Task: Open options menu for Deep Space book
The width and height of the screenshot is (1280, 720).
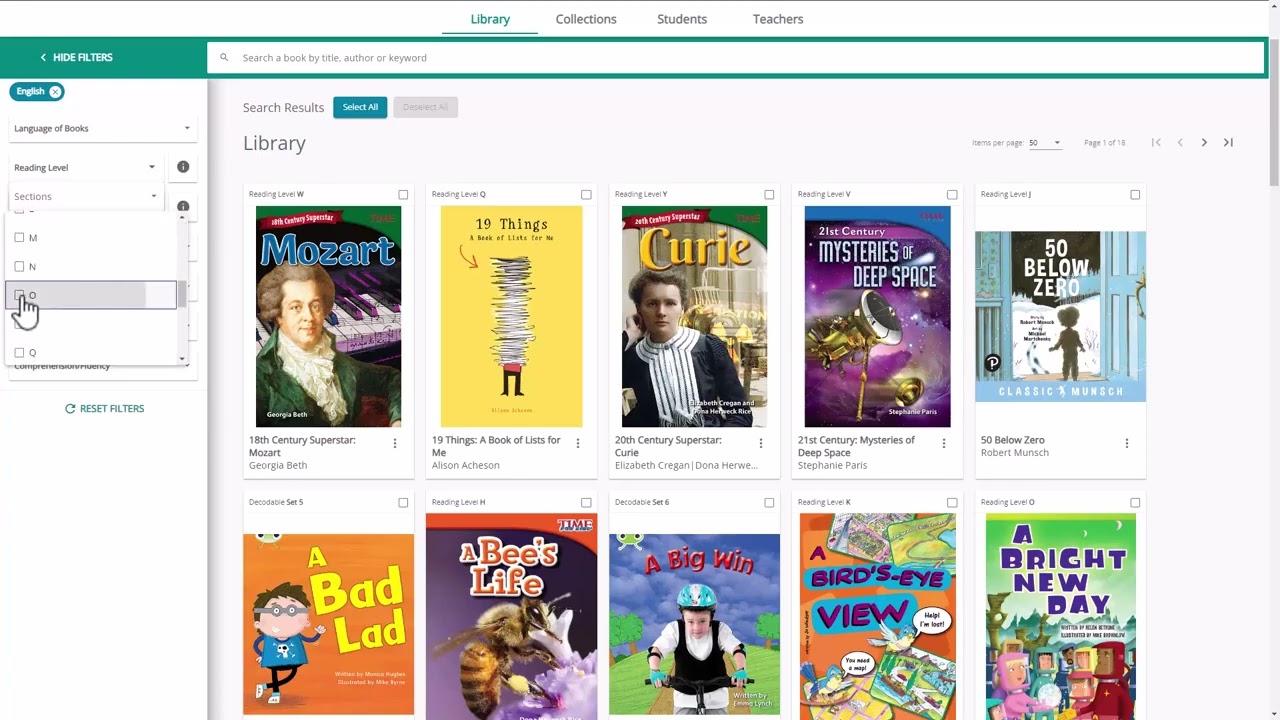Action: 943,443
